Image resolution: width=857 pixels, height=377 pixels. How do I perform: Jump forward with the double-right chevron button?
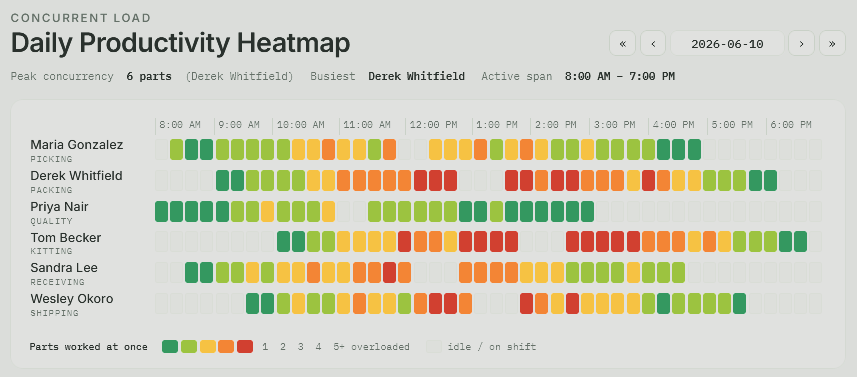[x=832, y=43]
